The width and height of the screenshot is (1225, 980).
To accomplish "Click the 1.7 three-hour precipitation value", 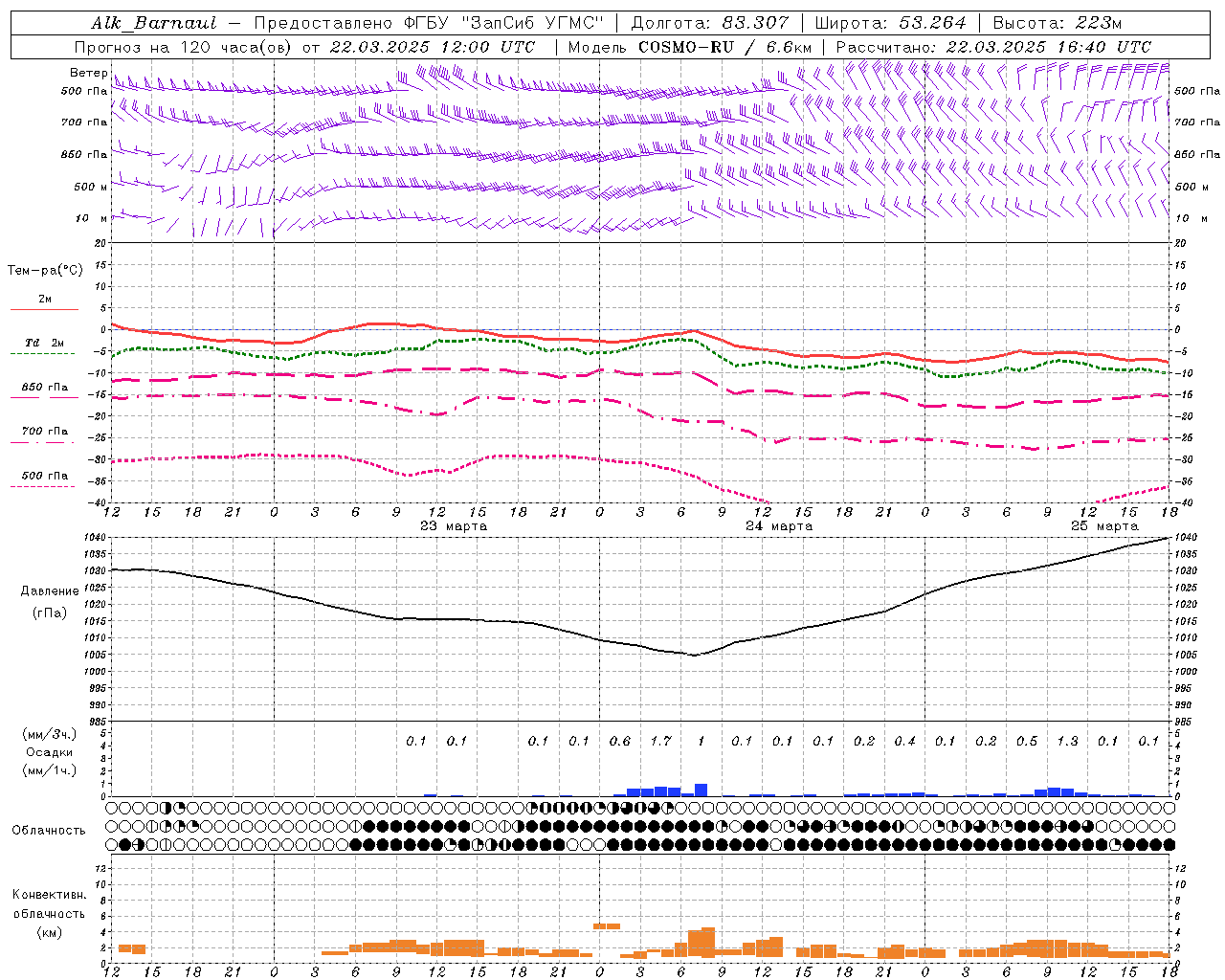I will coord(660,741).
